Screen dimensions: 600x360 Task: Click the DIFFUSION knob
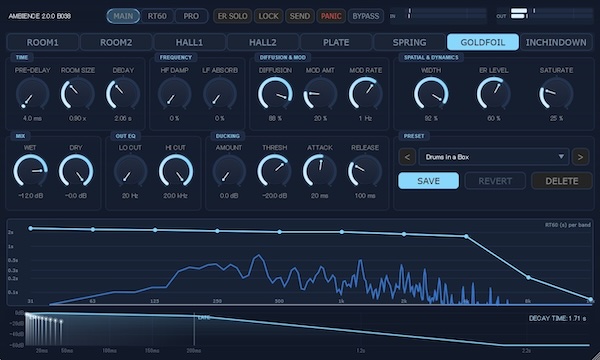275,94
